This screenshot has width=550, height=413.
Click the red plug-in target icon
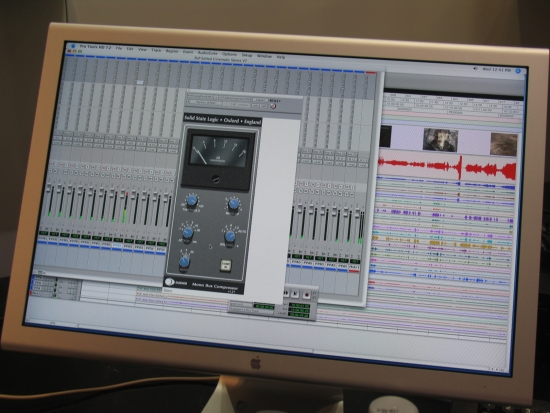[x=273, y=106]
